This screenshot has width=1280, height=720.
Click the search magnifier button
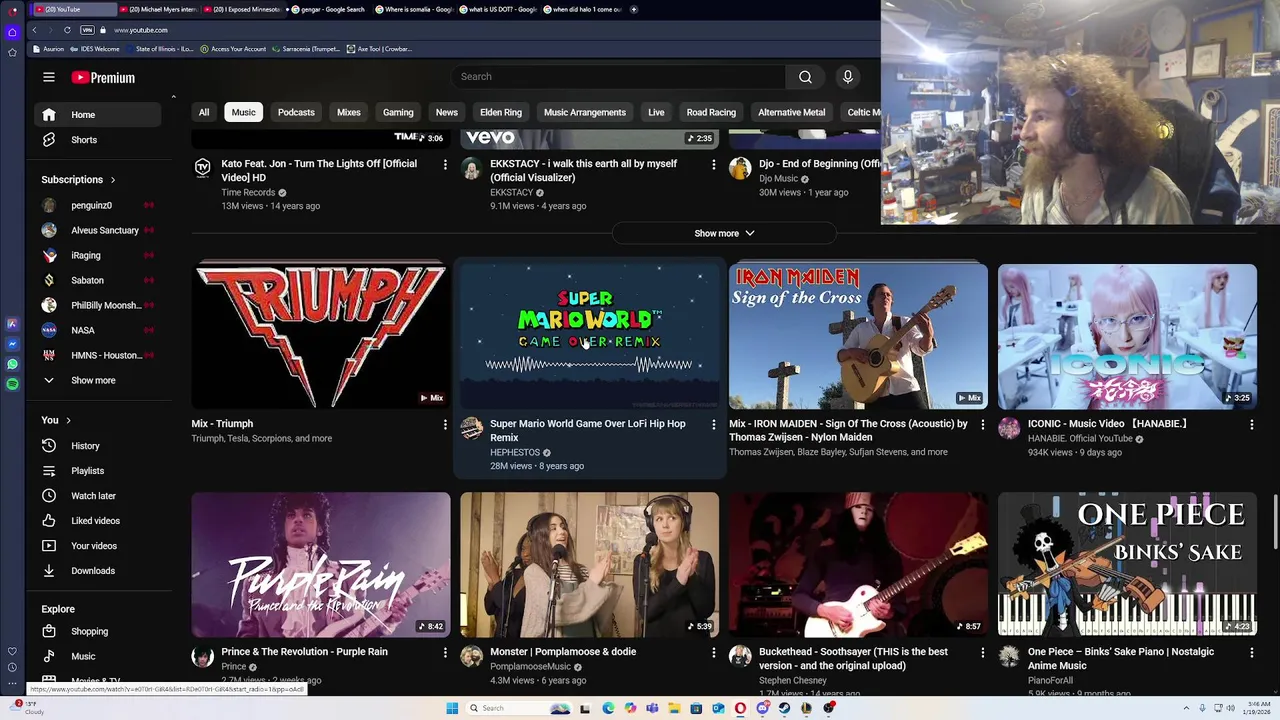805,77
